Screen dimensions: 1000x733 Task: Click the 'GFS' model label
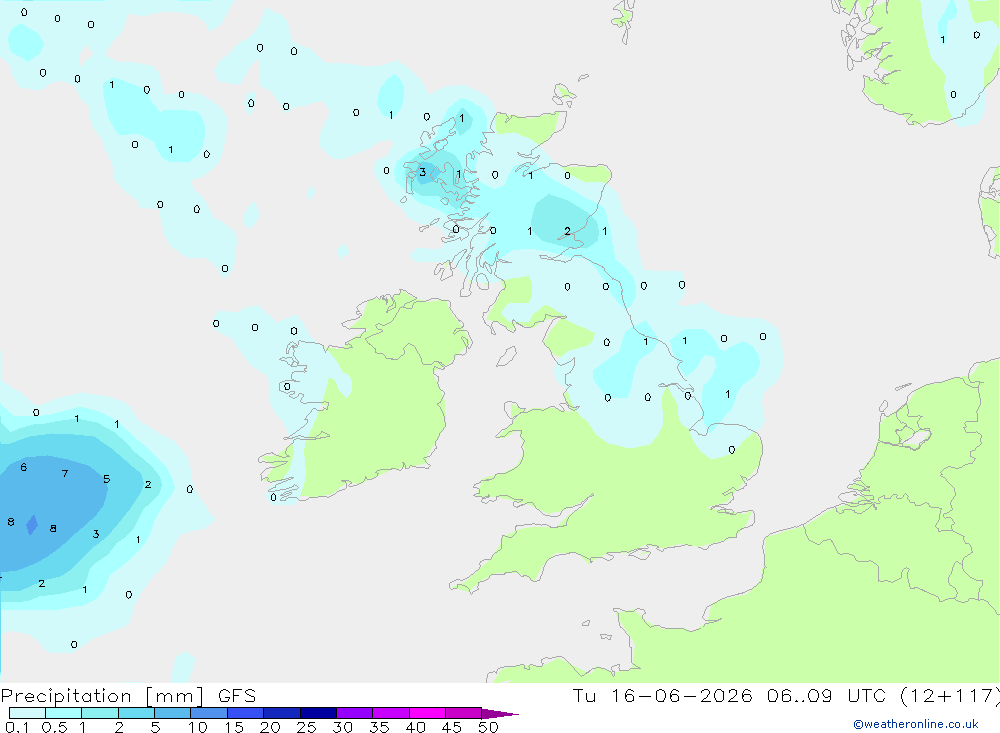click(x=237, y=696)
